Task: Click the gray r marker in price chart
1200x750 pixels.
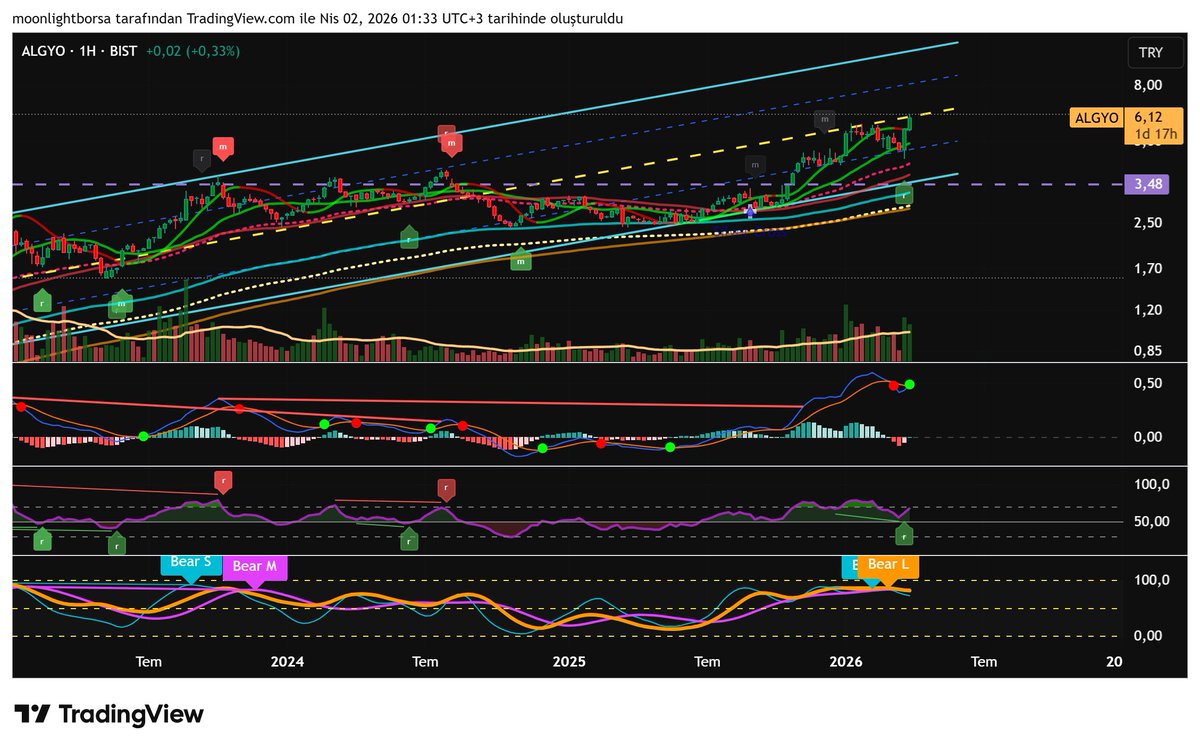Action: (201, 158)
